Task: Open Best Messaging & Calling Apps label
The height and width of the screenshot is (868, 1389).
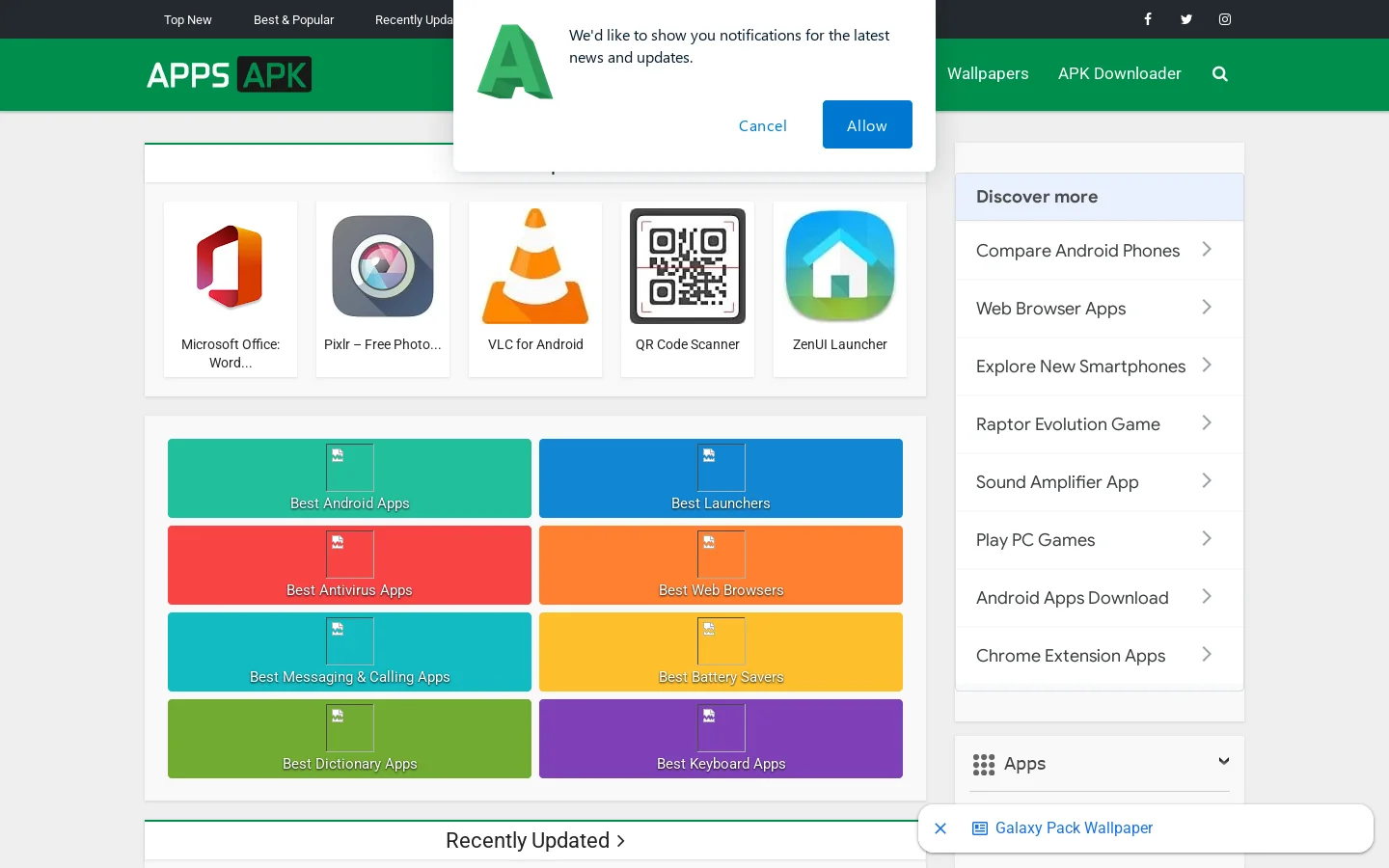Action: (349, 677)
